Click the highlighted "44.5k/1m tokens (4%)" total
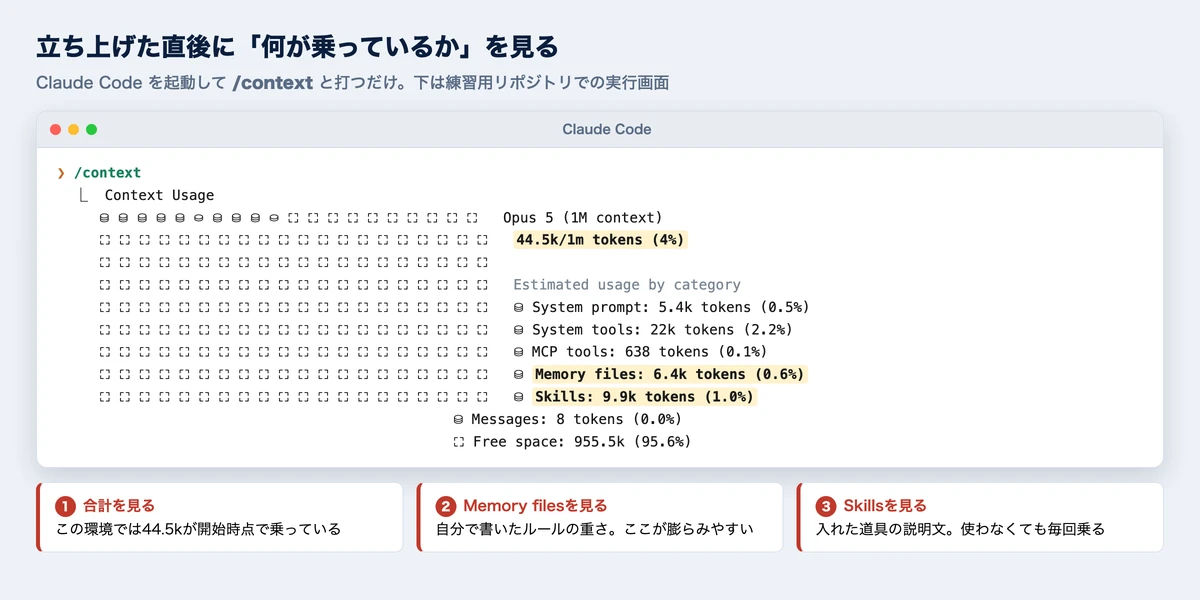Screen dimensions: 1200x600 (x=600, y=240)
